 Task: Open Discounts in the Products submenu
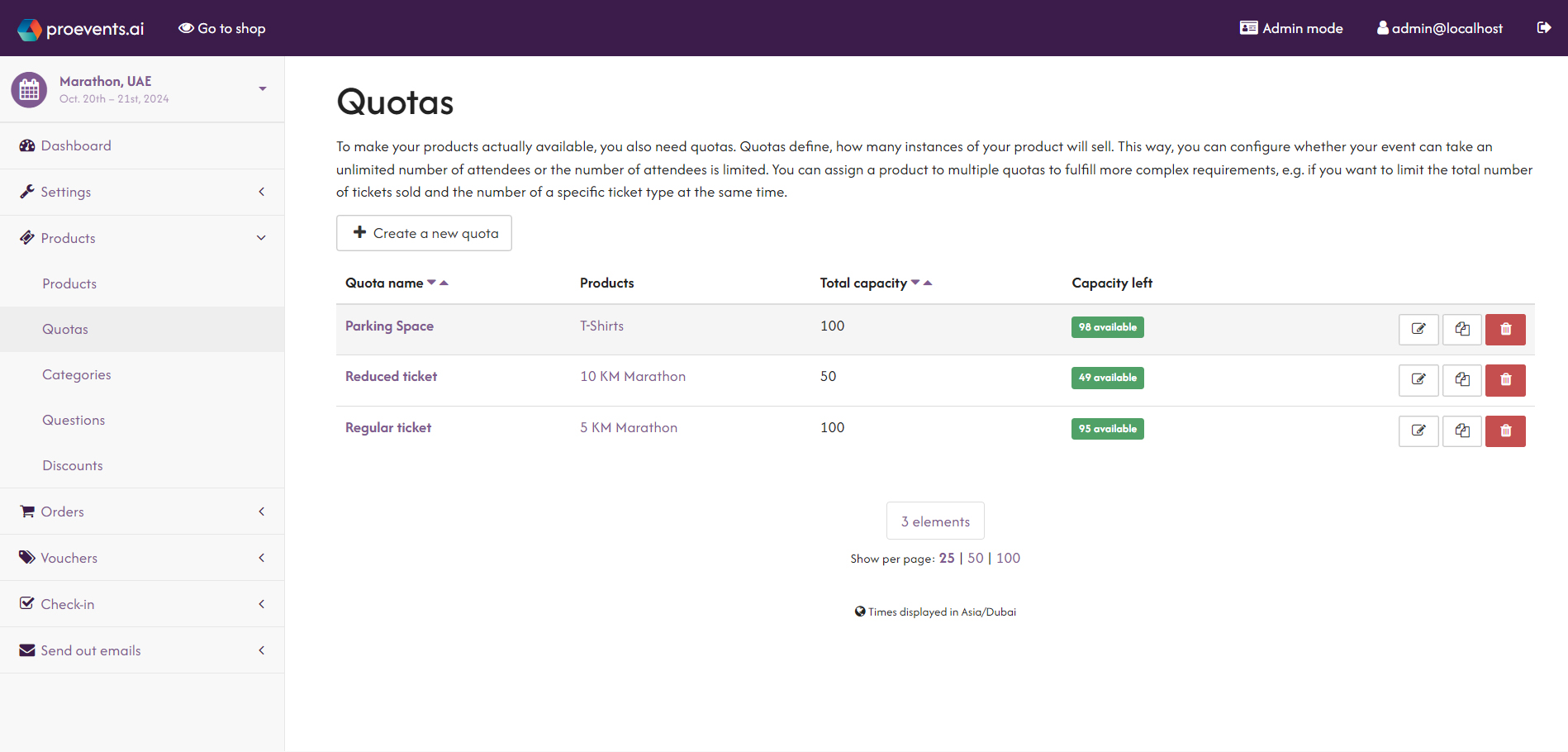pos(73,465)
